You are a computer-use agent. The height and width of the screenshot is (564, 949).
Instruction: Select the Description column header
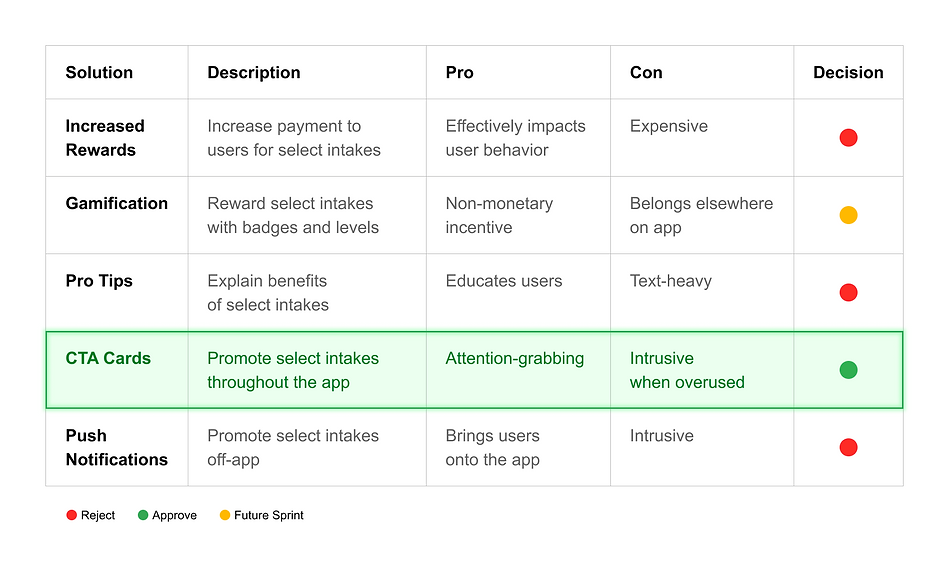[254, 73]
